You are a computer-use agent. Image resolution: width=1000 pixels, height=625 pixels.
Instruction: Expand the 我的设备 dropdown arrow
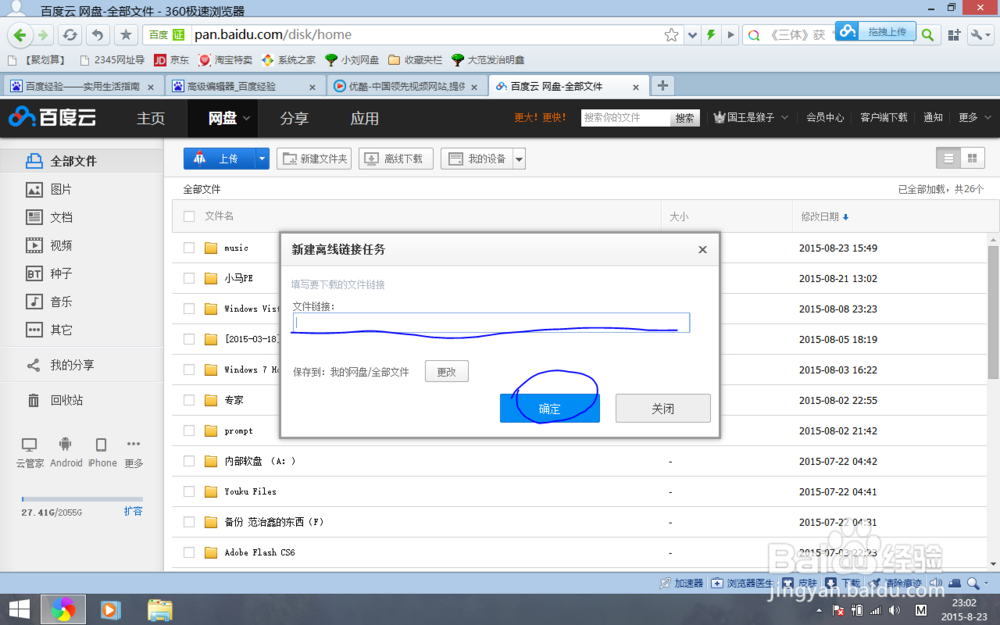tap(519, 159)
